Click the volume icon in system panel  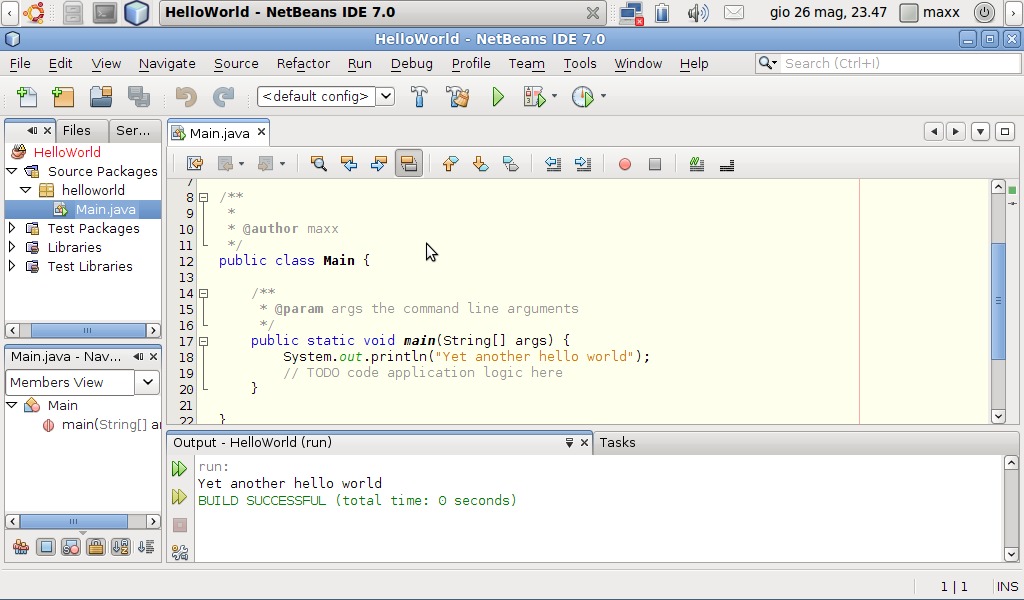pyautogui.click(x=697, y=12)
